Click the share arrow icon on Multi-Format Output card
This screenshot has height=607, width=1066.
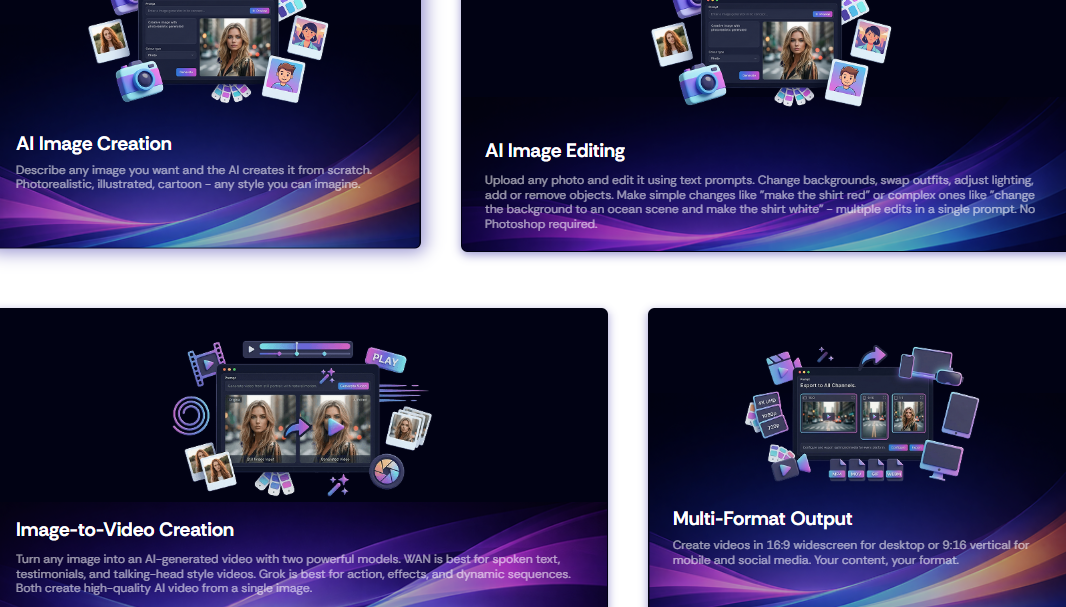click(873, 355)
